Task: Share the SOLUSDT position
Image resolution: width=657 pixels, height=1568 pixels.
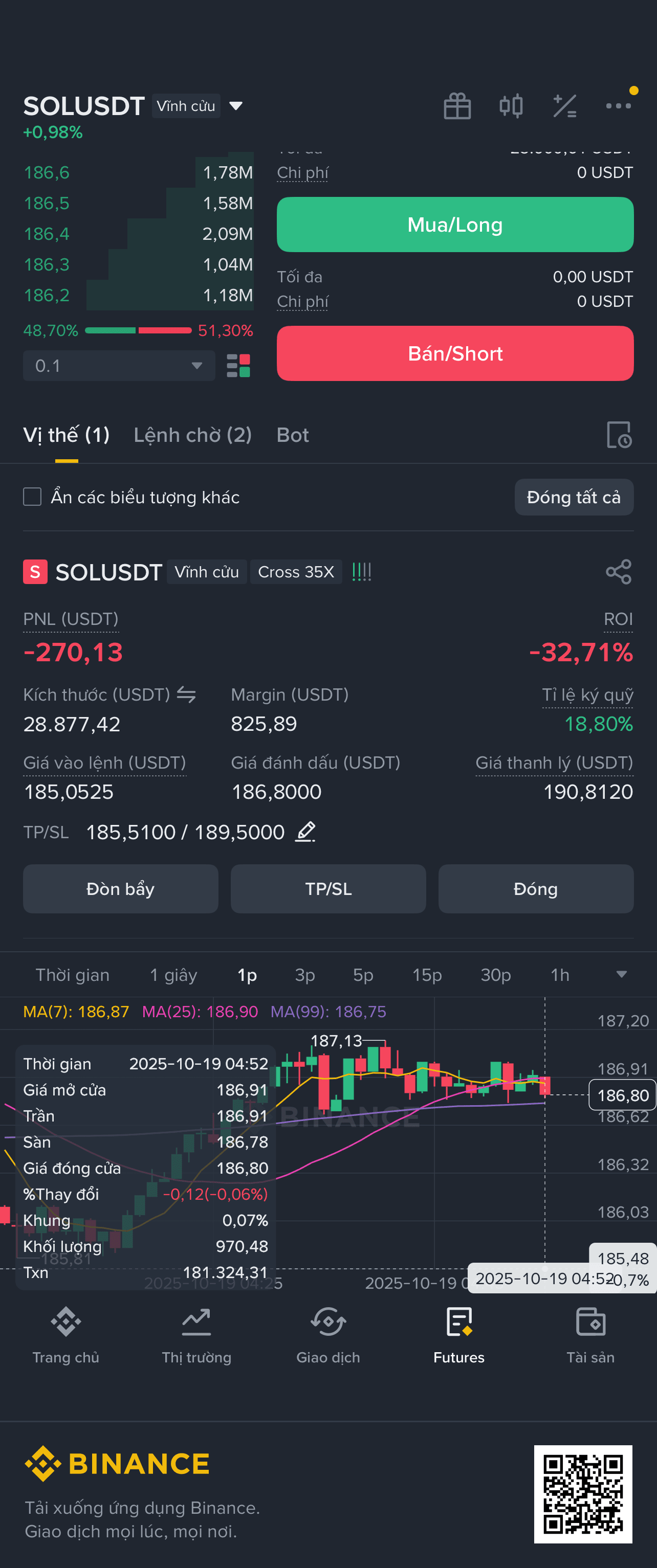Action: [618, 572]
